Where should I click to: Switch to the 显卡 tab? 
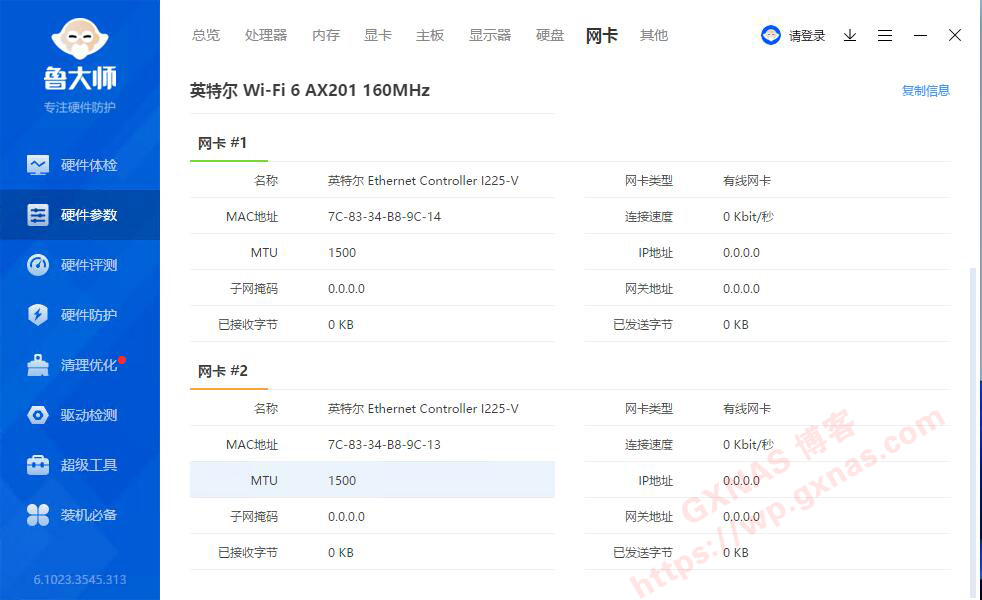(378, 35)
